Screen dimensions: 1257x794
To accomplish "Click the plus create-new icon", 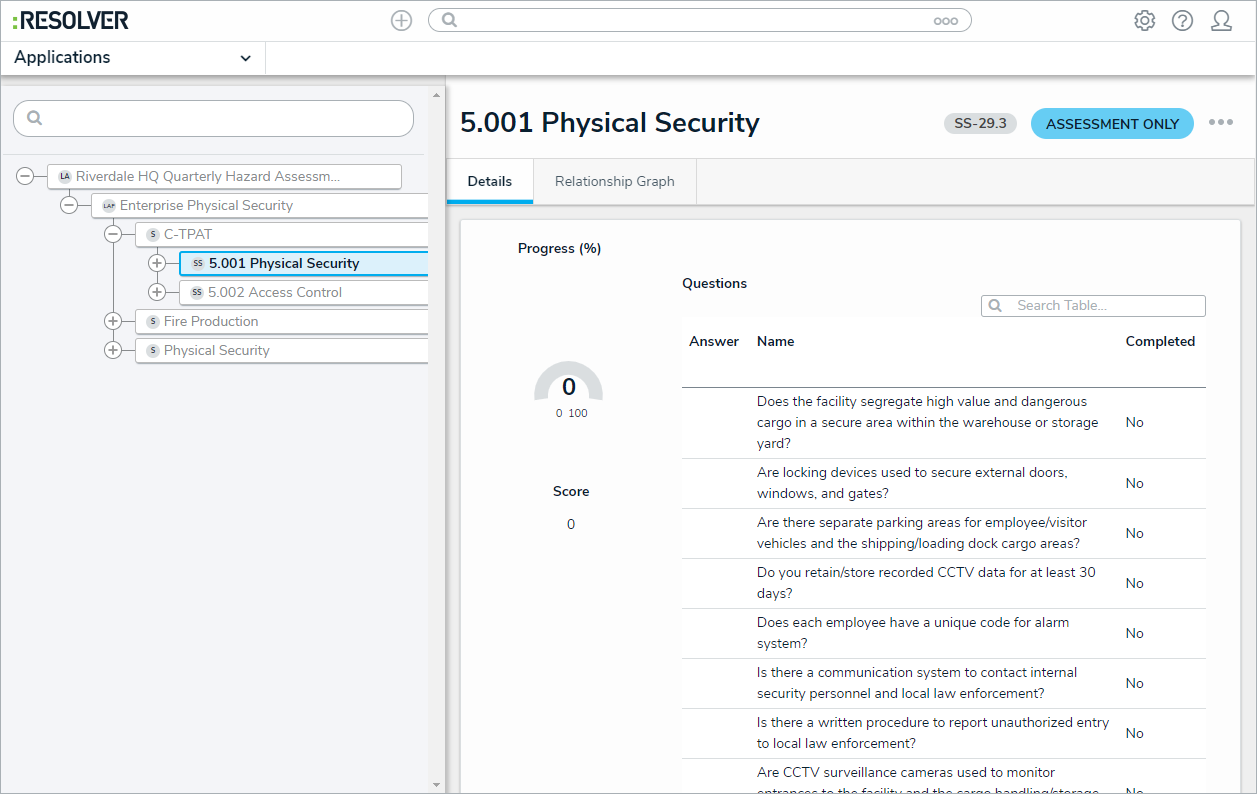I will pyautogui.click(x=401, y=20).
